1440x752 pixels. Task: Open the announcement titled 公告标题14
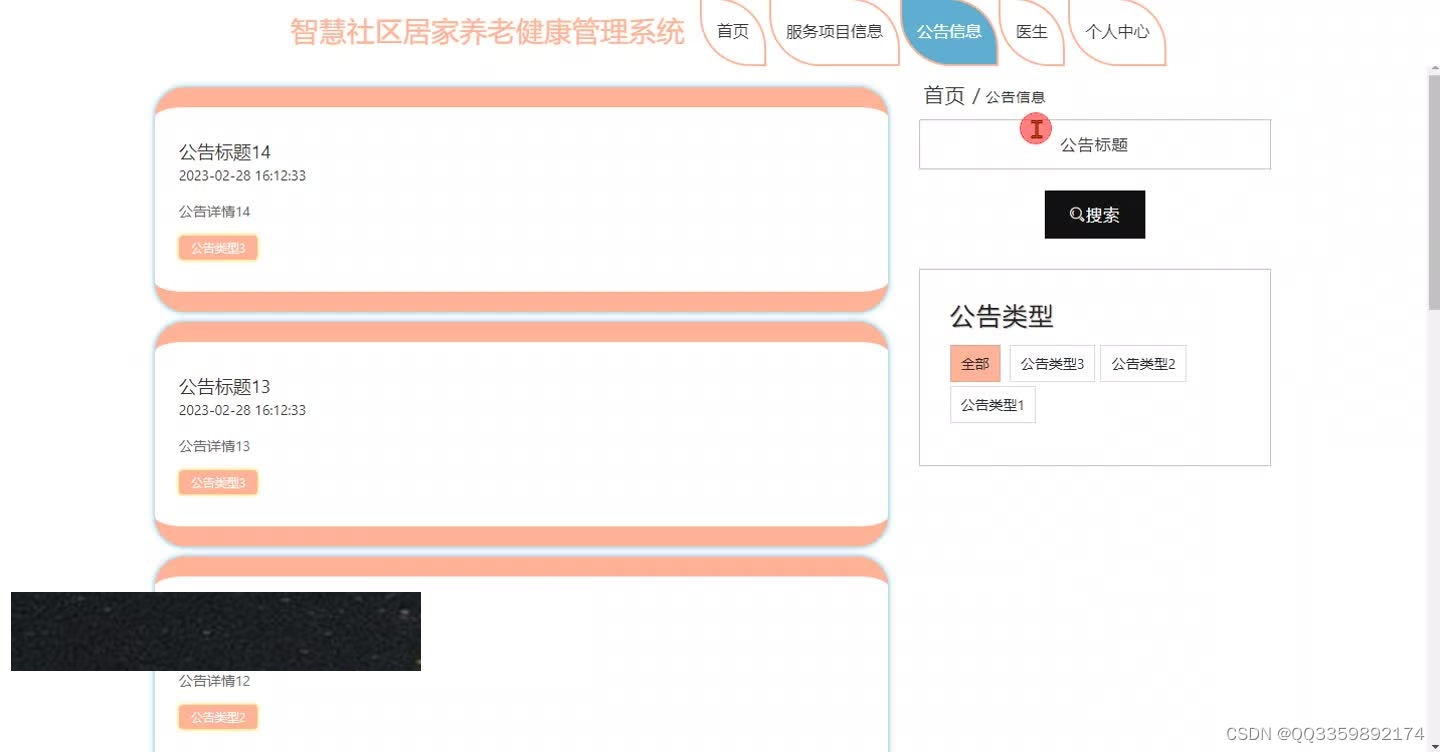[x=225, y=152]
